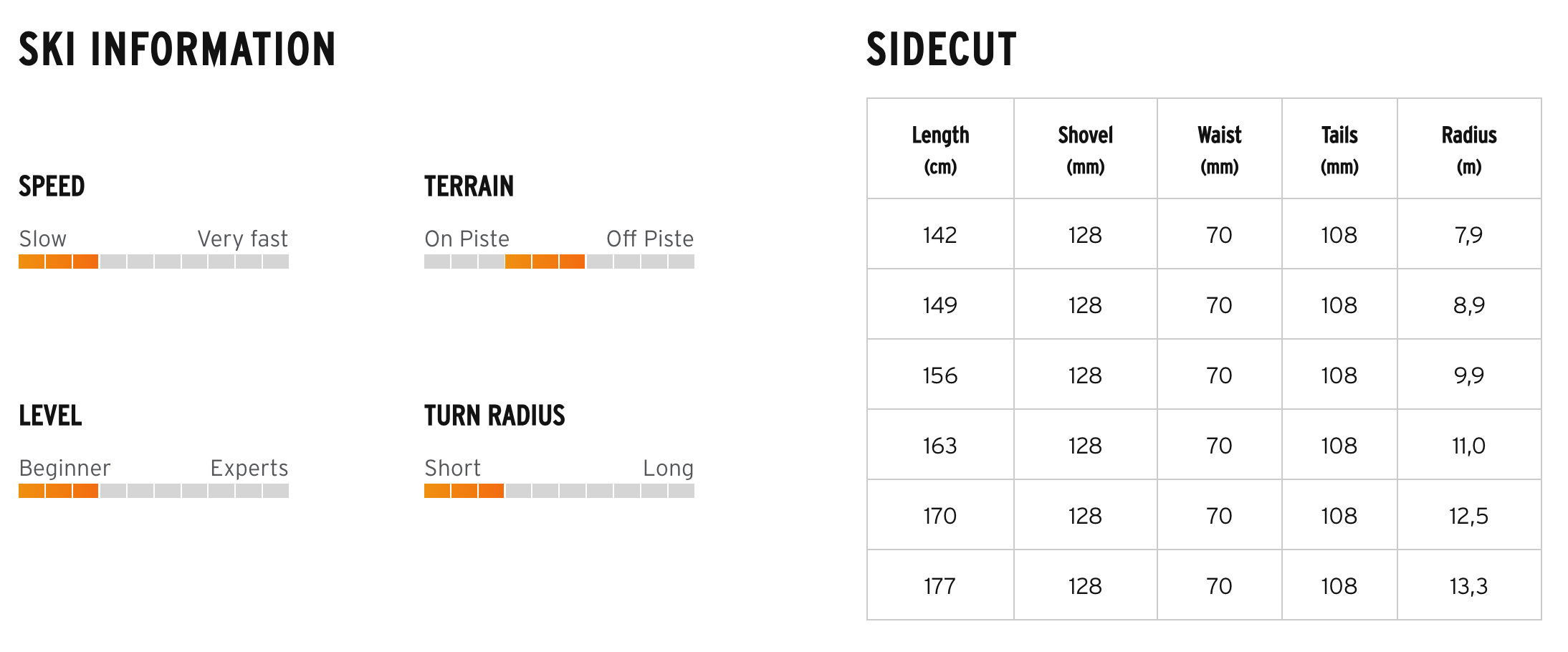This screenshot has width=1568, height=652.
Task: Click the "Long" turn radius label
Action: coord(668,468)
